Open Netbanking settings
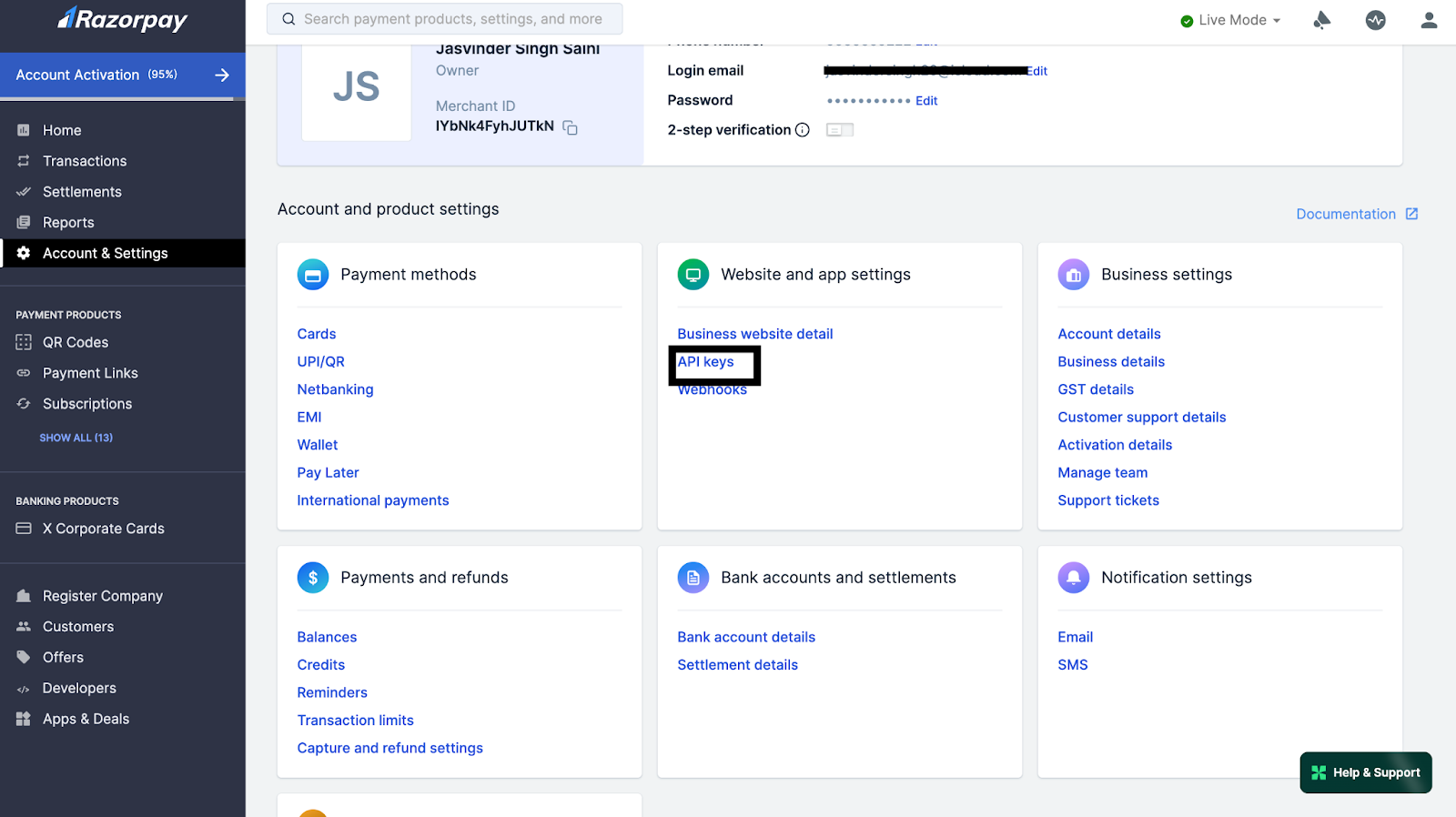 tap(335, 389)
